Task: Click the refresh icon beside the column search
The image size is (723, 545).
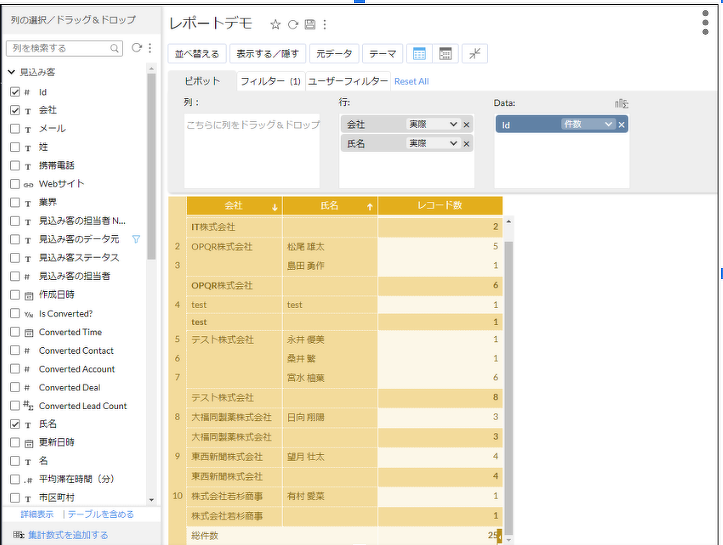Action: coord(137,48)
